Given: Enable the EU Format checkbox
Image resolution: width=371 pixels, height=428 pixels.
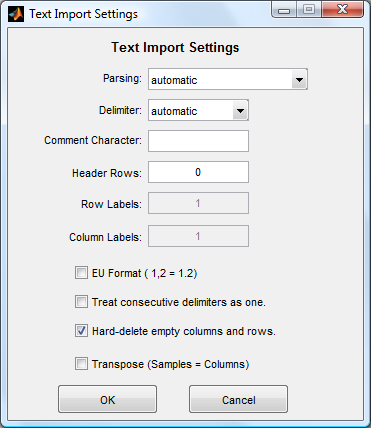Looking at the screenshot, I should tap(81, 273).
